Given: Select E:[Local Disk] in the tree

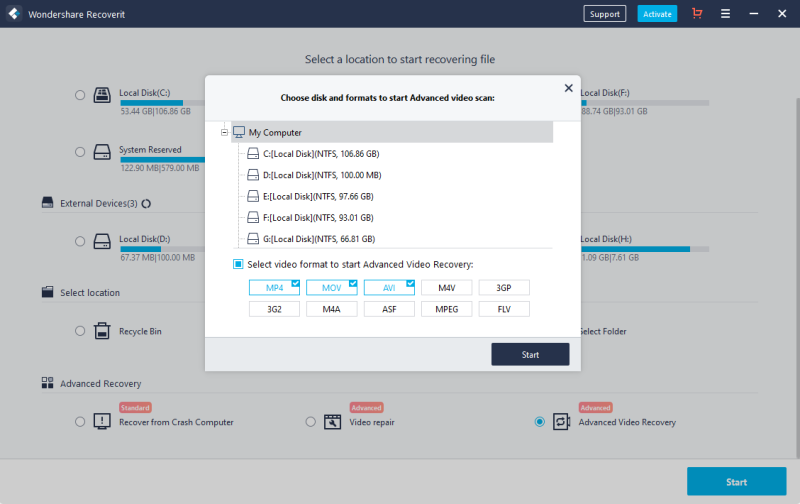Looking at the screenshot, I should pos(317,196).
